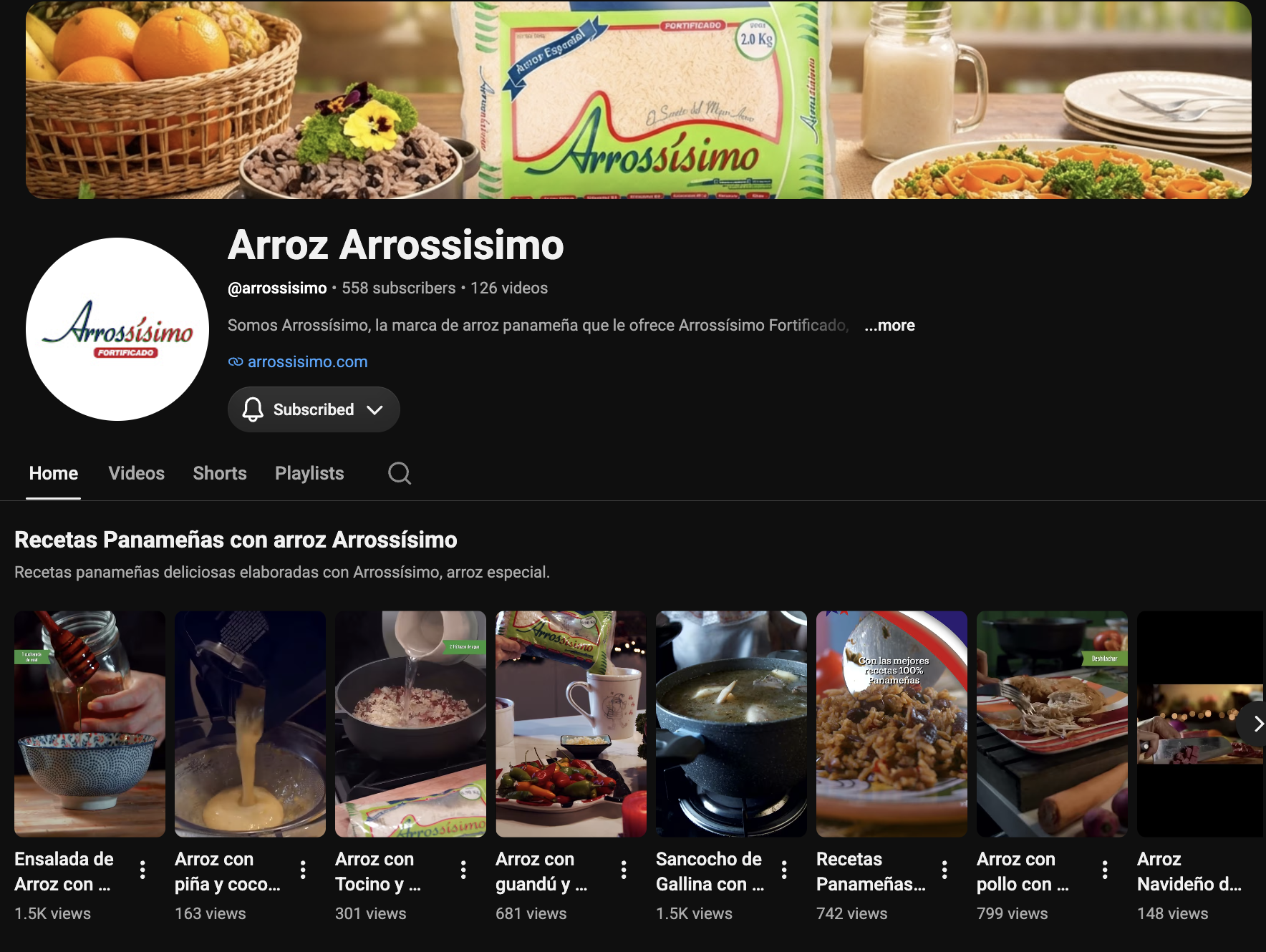The height and width of the screenshot is (952, 1266).
Task: Open options menu for Sancocho de Gallina video
Action: (x=784, y=870)
